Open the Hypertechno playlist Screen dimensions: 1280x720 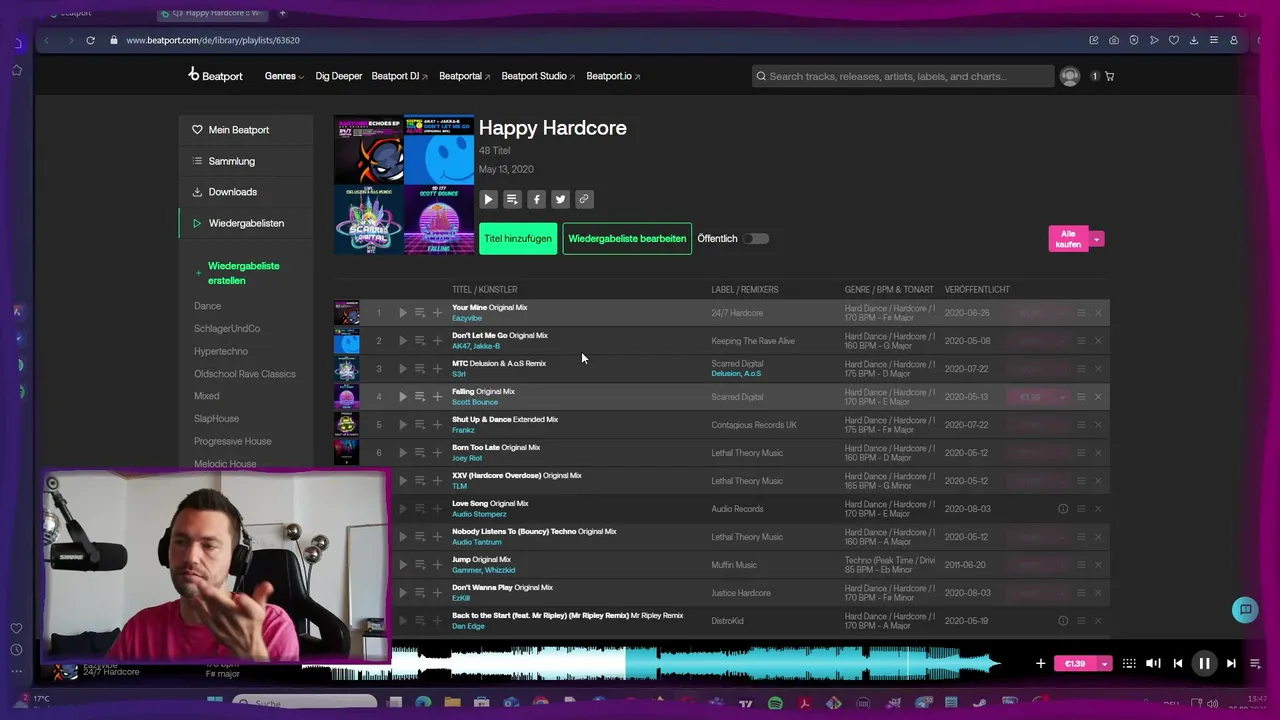[221, 351]
